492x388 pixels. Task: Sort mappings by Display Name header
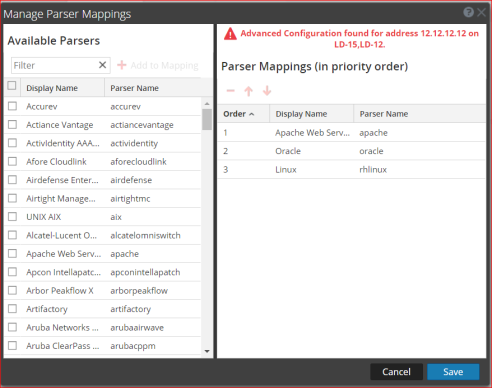pos(311,114)
